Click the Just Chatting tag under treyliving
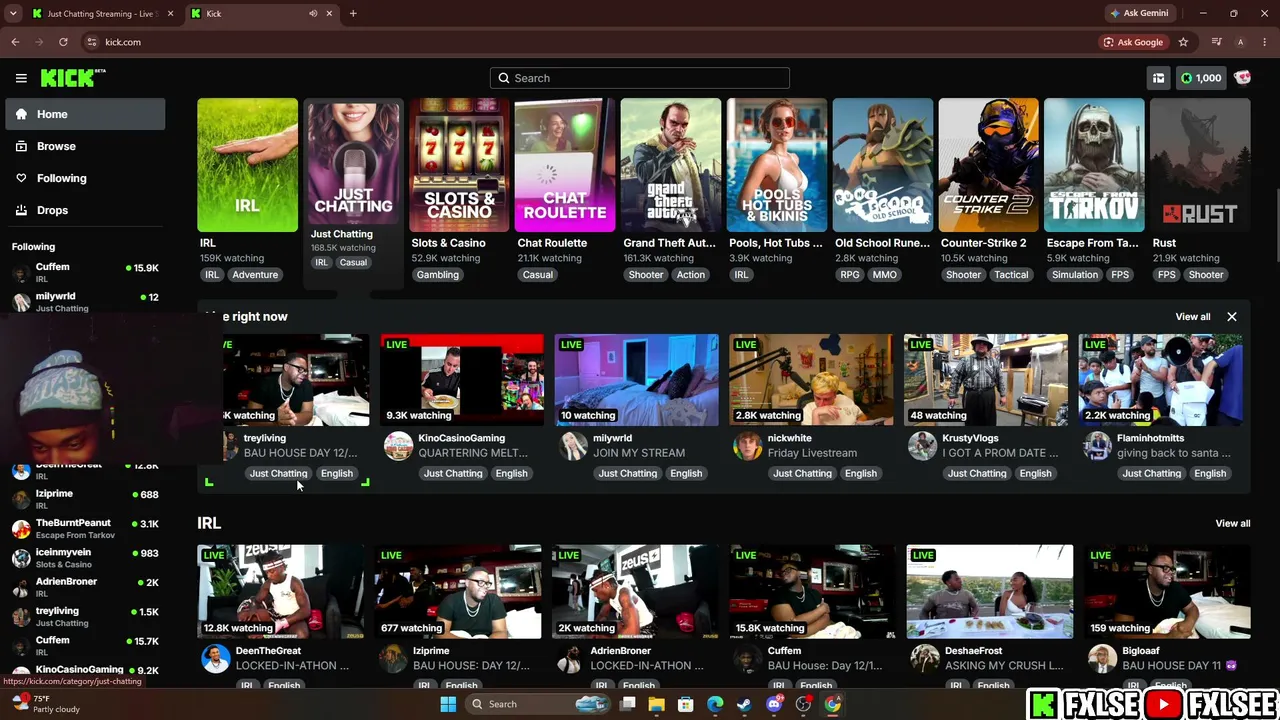The image size is (1280, 720). click(278, 474)
